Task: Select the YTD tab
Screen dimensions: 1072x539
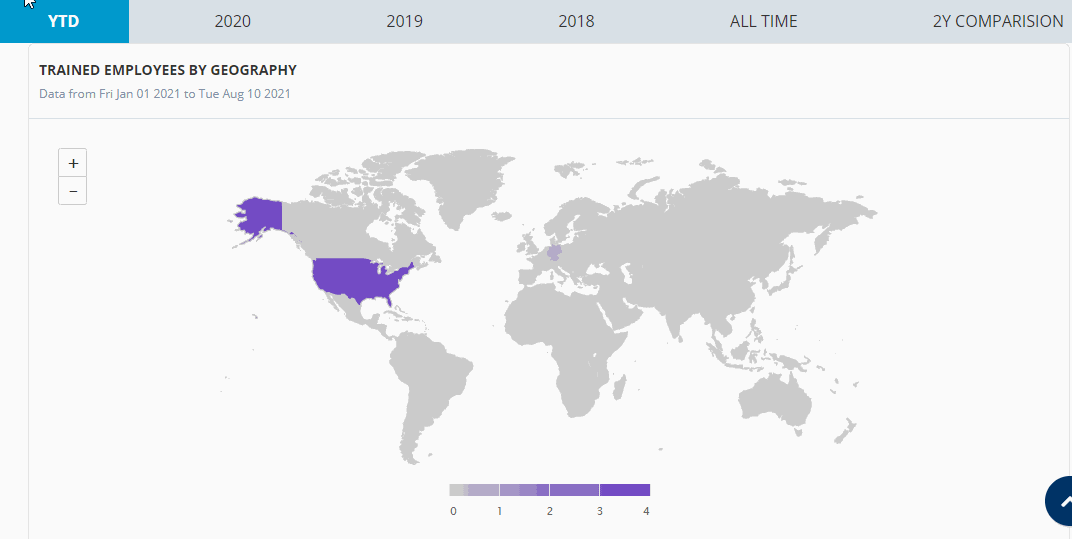Action: click(64, 21)
